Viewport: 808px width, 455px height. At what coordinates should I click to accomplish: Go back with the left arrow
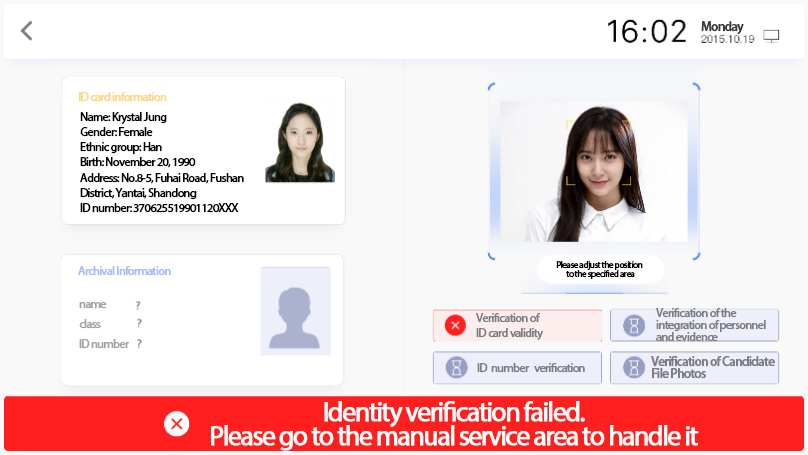tap(27, 31)
